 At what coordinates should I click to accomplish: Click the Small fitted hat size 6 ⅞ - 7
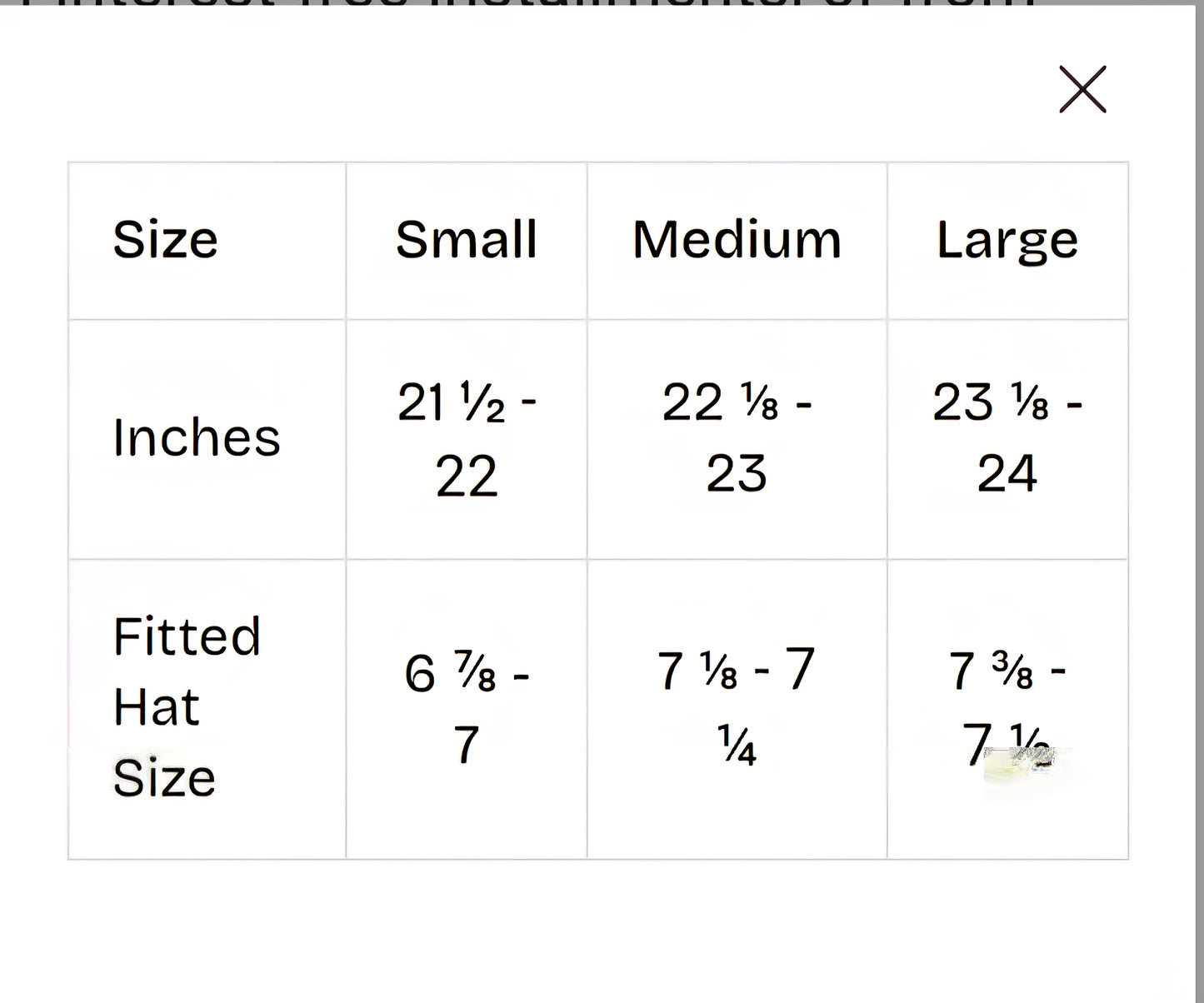coord(466,708)
